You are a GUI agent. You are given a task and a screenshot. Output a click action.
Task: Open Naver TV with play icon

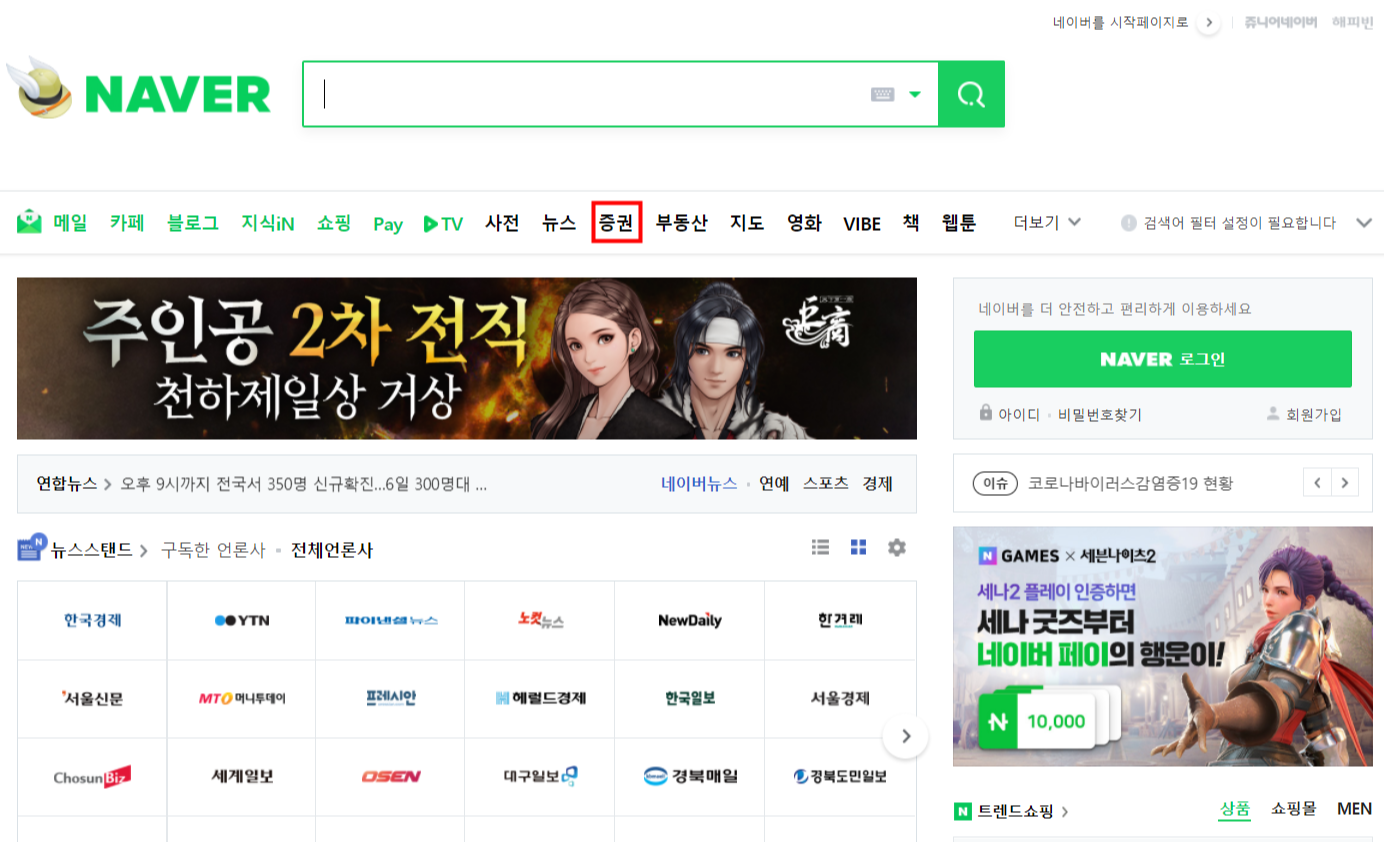click(443, 224)
